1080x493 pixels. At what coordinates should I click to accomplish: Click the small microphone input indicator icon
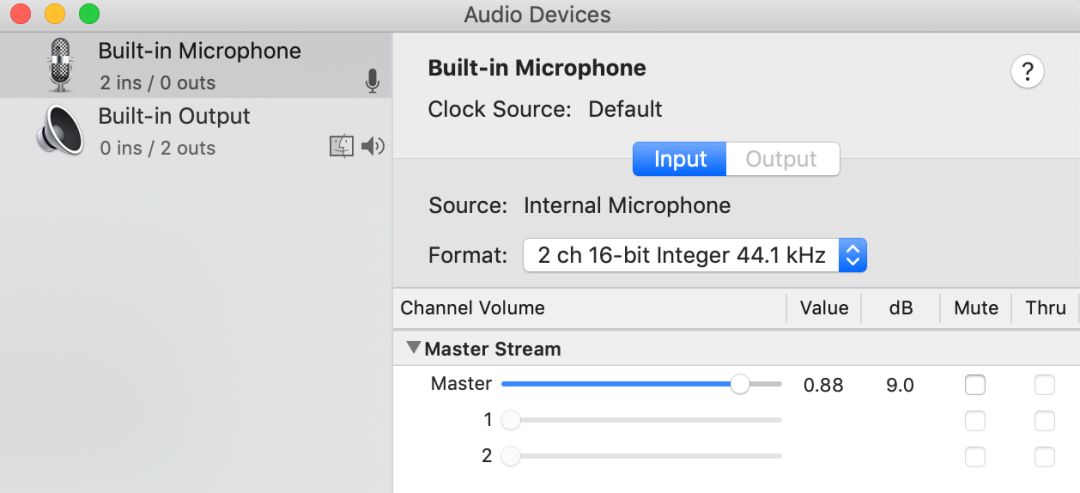(372, 81)
